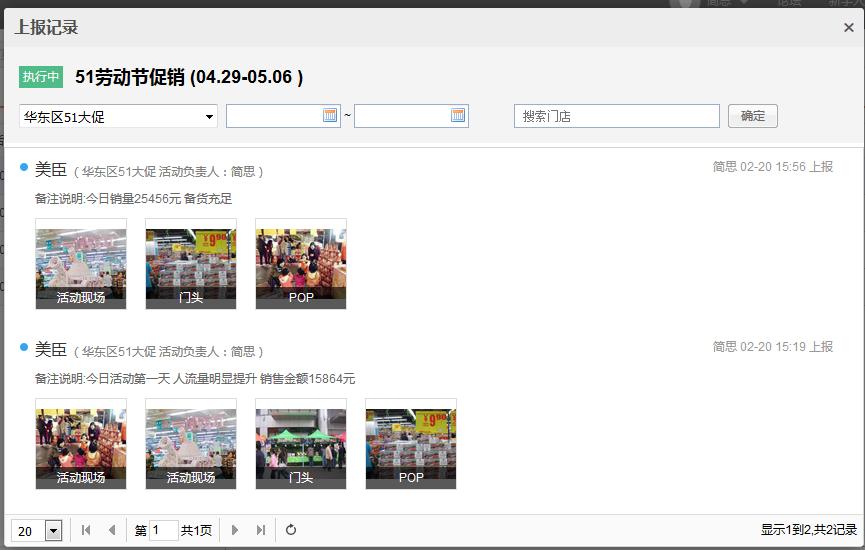Close the 上报记录 dialog
Image resolution: width=865 pixels, height=550 pixels.
[x=848, y=28]
